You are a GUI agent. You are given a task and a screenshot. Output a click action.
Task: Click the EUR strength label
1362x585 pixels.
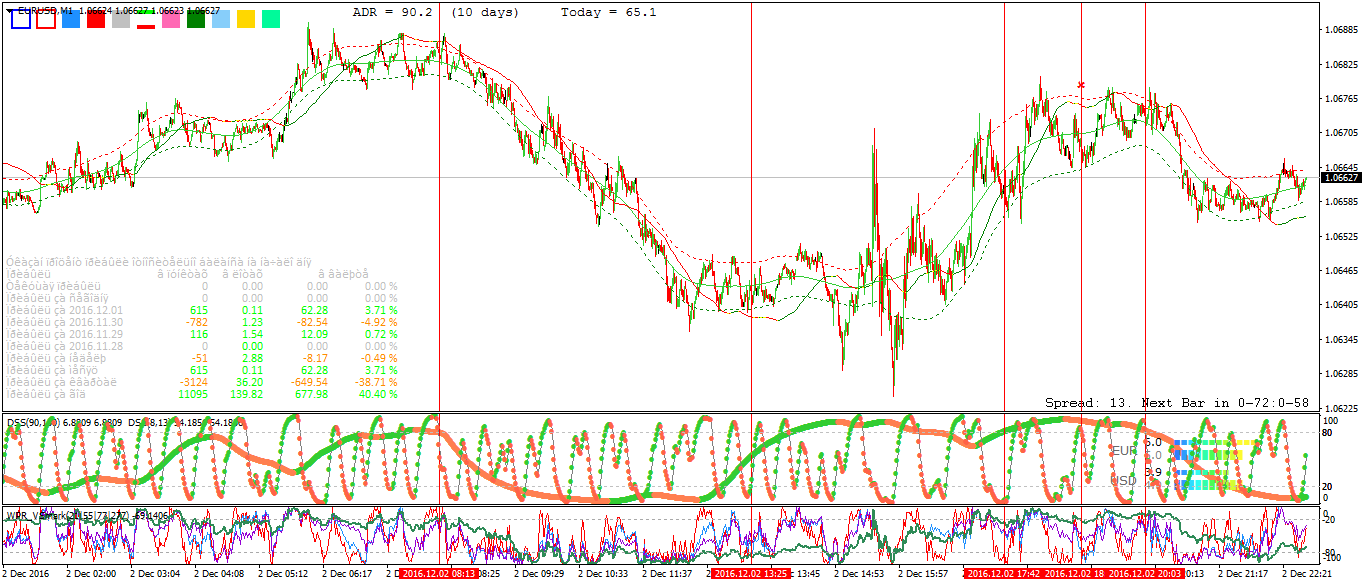[1123, 451]
